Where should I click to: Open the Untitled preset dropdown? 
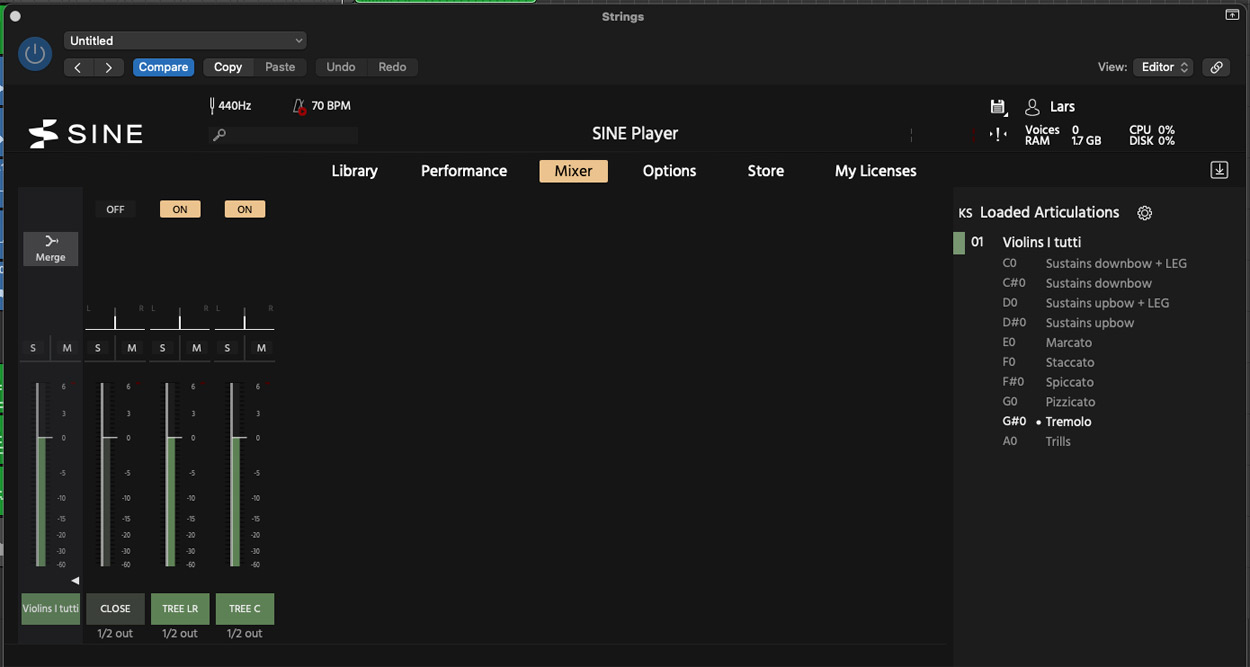click(x=185, y=41)
